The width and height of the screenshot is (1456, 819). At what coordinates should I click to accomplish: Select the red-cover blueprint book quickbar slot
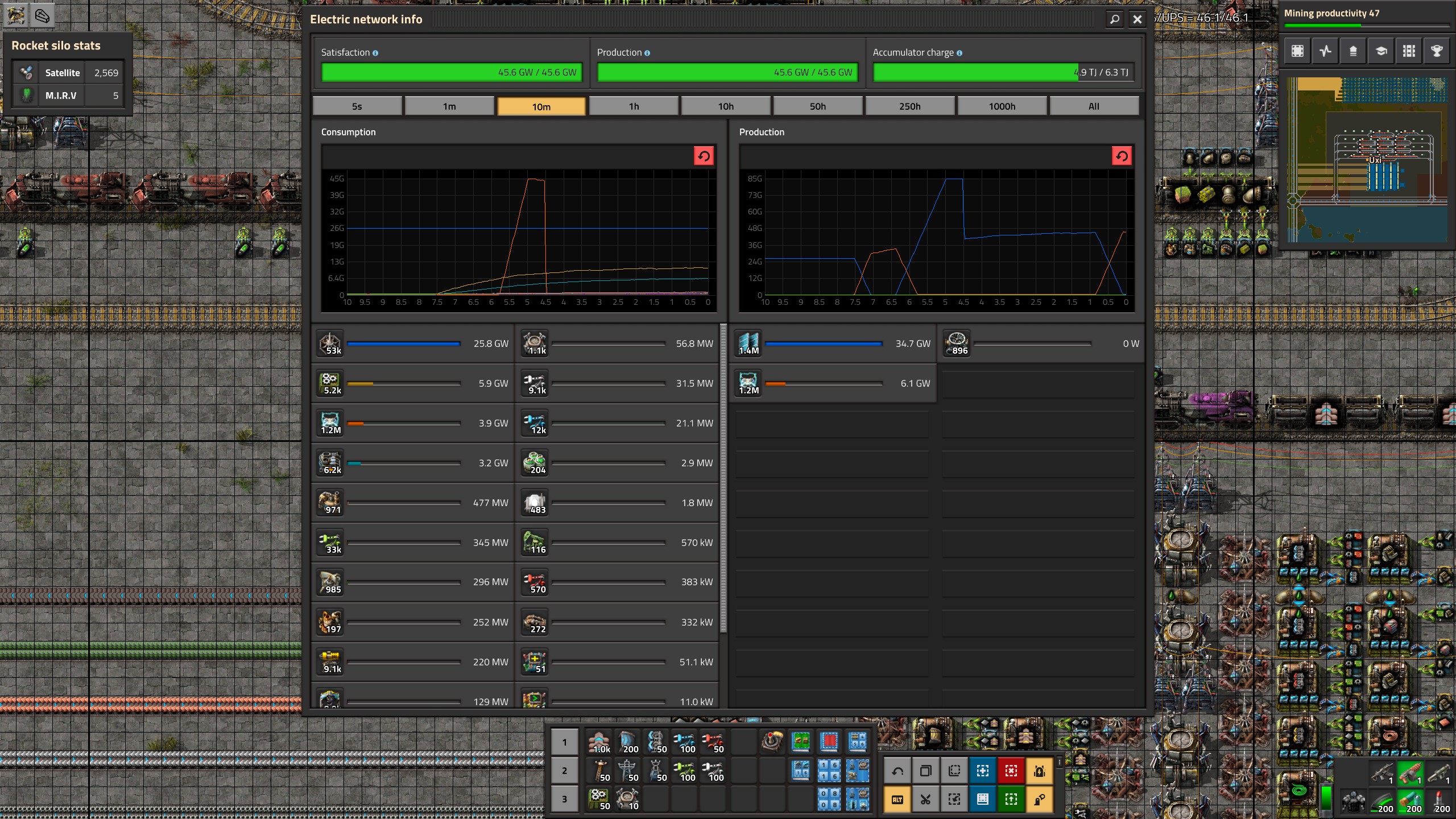[x=829, y=742]
